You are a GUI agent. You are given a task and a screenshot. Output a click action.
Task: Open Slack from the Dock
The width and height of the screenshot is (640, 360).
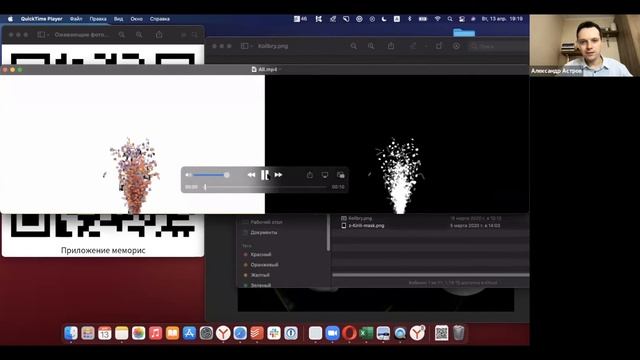[x=274, y=333]
